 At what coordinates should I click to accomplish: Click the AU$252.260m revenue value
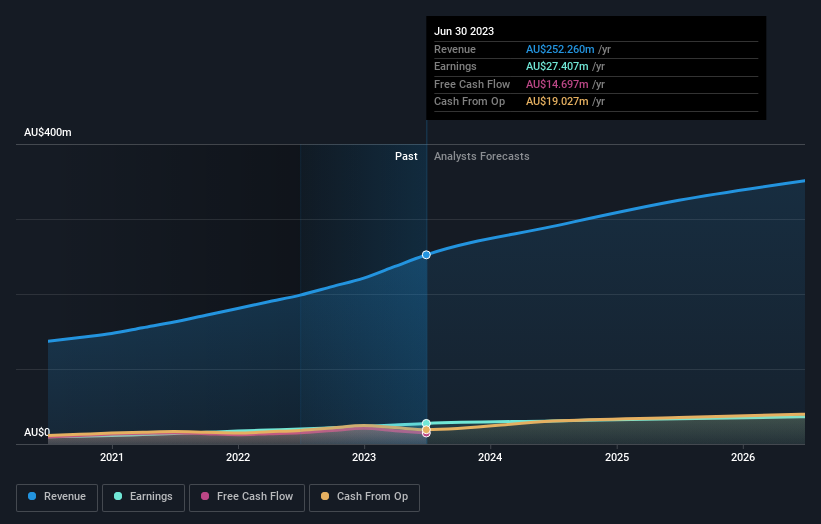(560, 49)
